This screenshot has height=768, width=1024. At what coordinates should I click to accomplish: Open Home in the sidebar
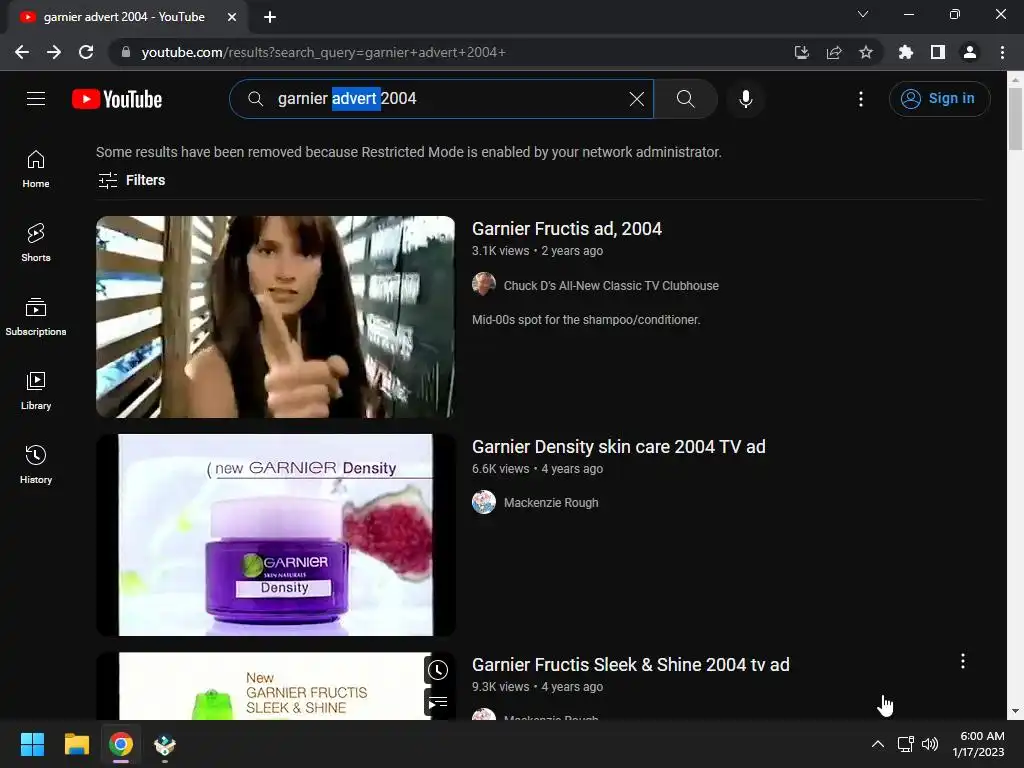[36, 168]
